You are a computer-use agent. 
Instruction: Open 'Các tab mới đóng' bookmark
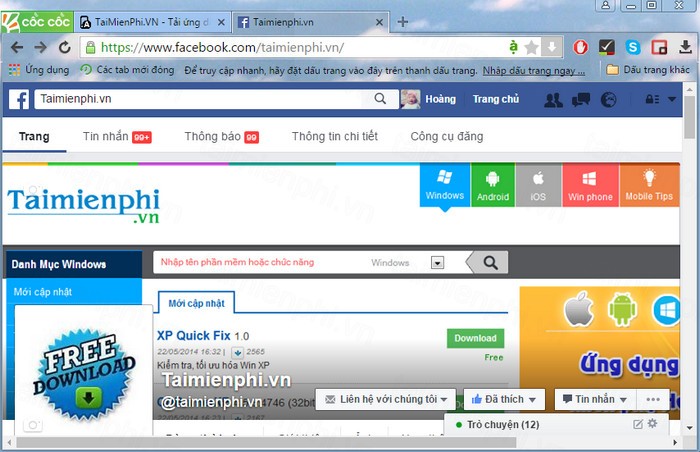(x=127, y=70)
